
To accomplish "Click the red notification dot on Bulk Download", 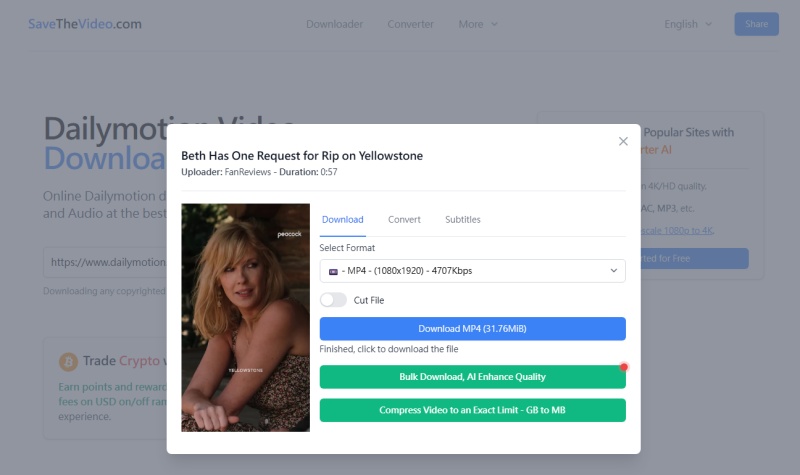I will (x=623, y=367).
